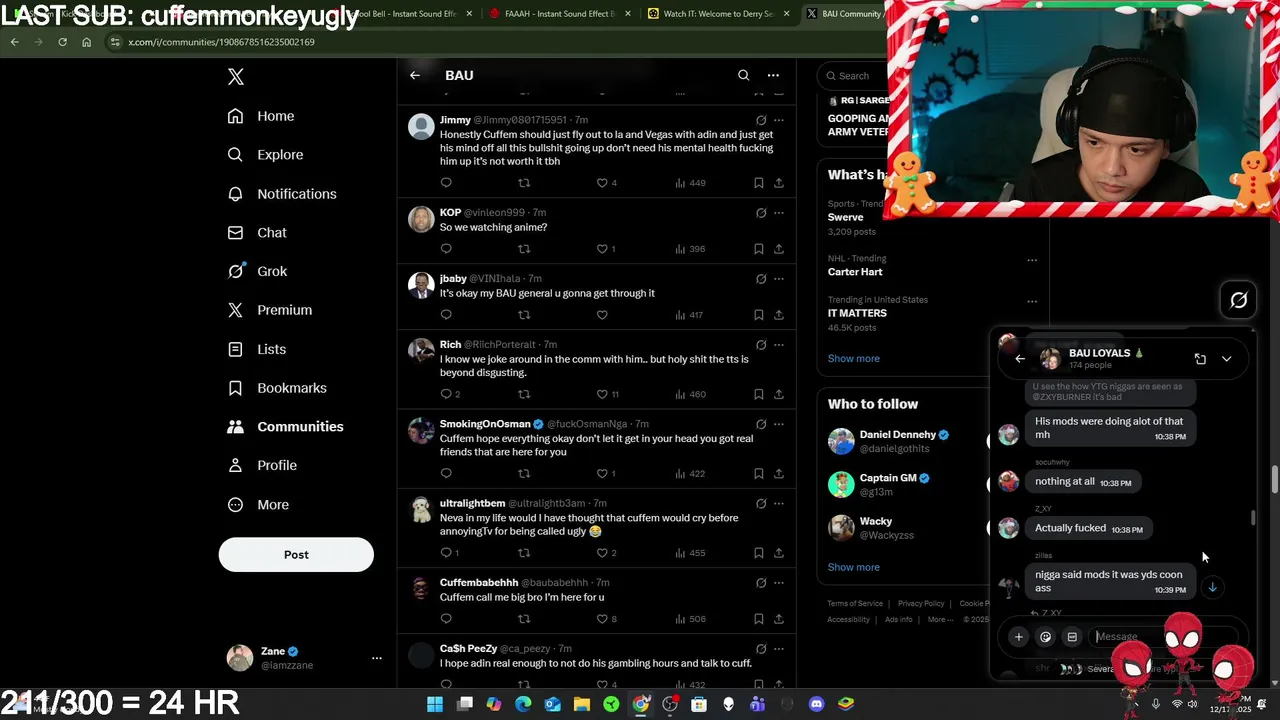Bookmark jbaby's post

[759, 315]
